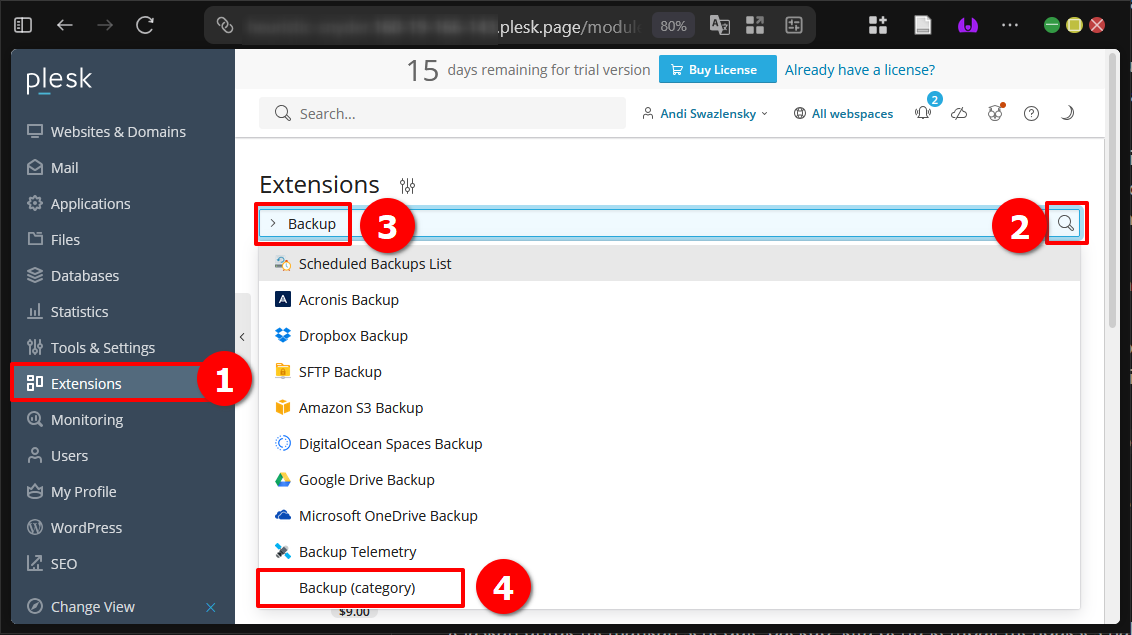Click the magnifier to search extensions
This screenshot has height=635, width=1132.
1065,223
